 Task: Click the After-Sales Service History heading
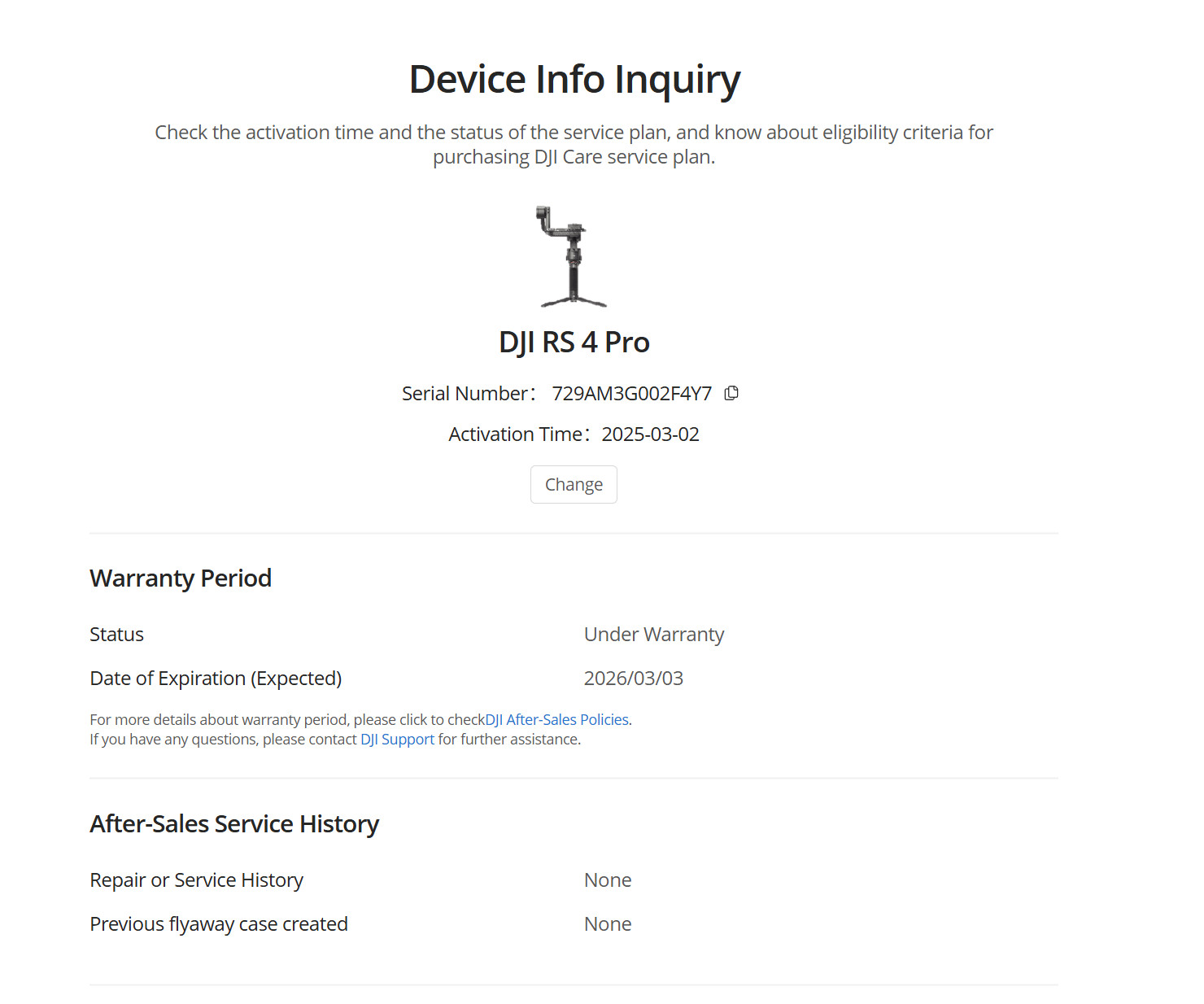coord(234,824)
